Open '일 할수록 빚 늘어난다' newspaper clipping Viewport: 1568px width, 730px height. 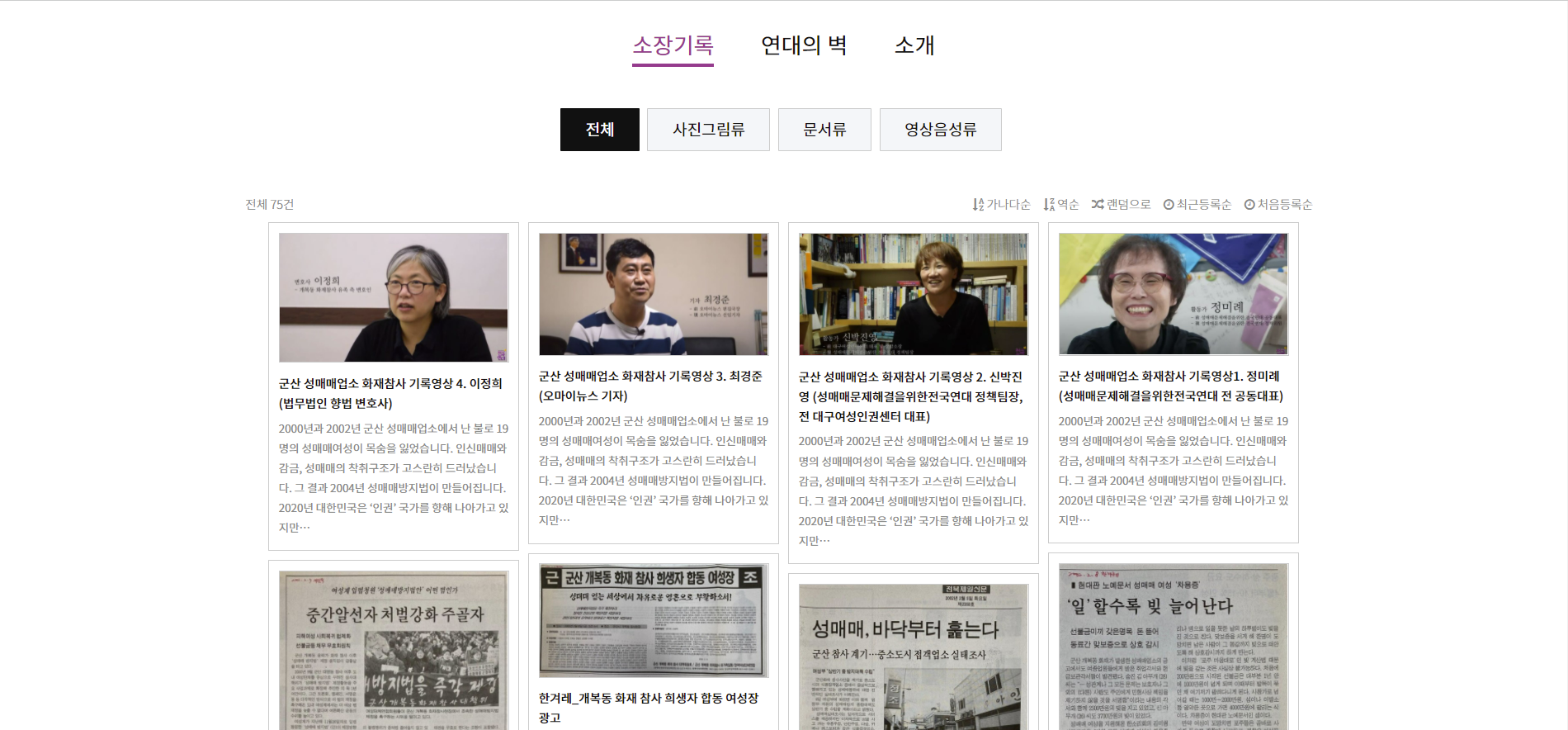[x=1173, y=646]
